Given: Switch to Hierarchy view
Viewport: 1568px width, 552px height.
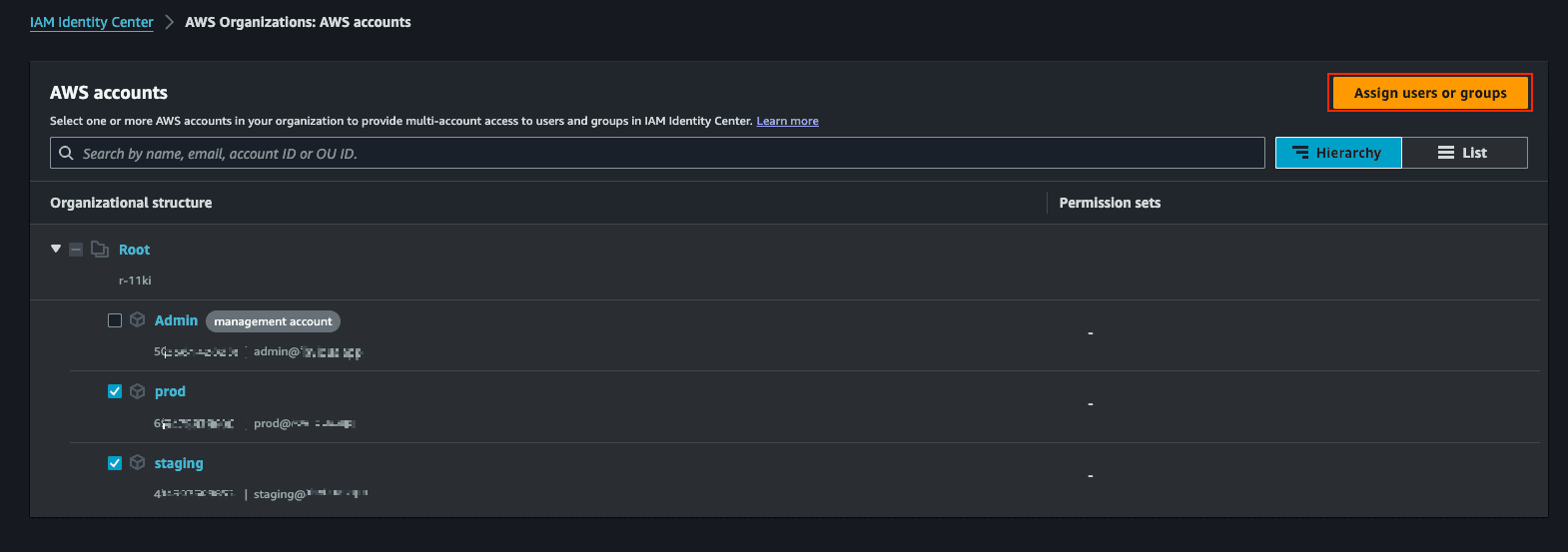Looking at the screenshot, I should (1338, 153).
